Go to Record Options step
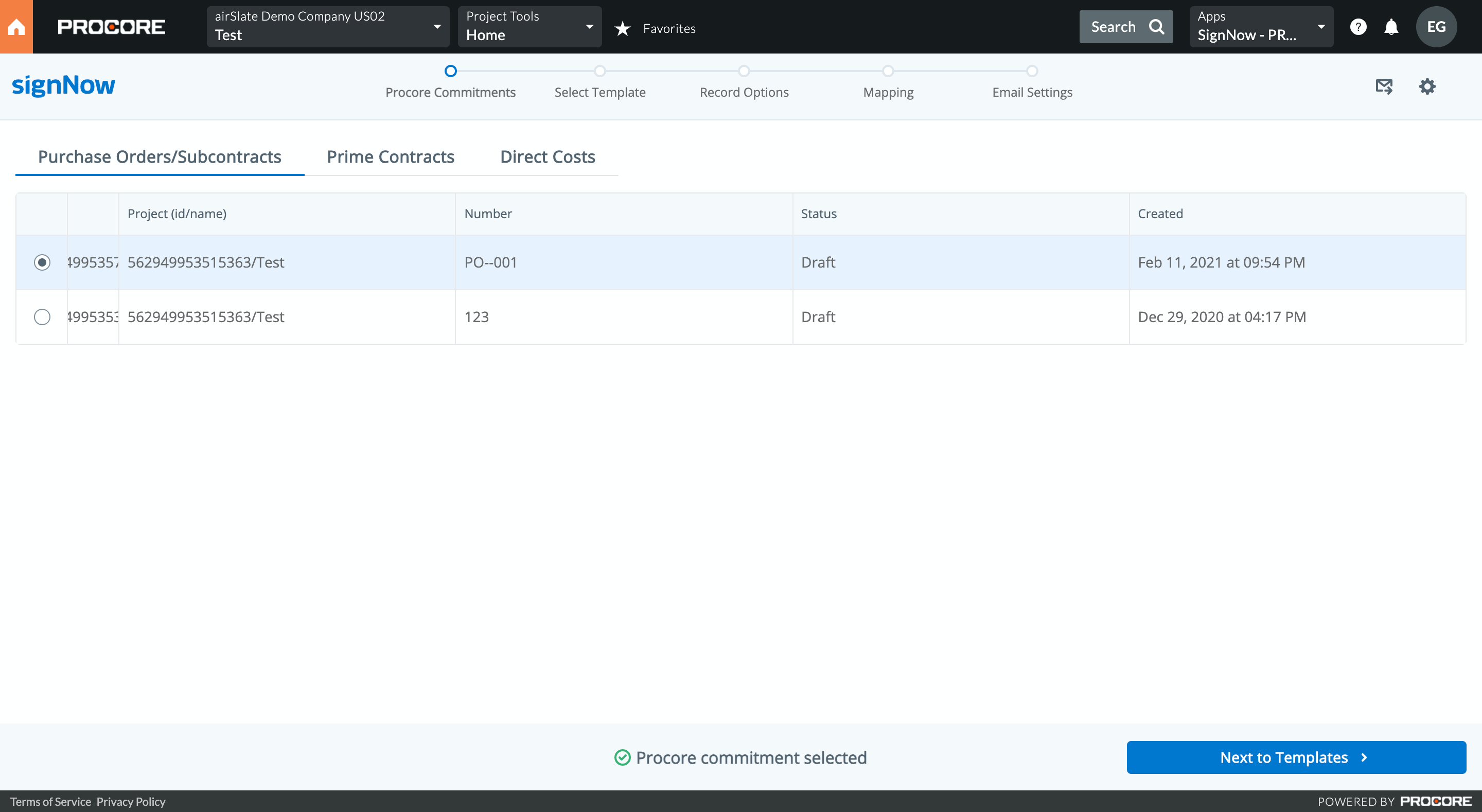The width and height of the screenshot is (1482, 812). [x=744, y=82]
